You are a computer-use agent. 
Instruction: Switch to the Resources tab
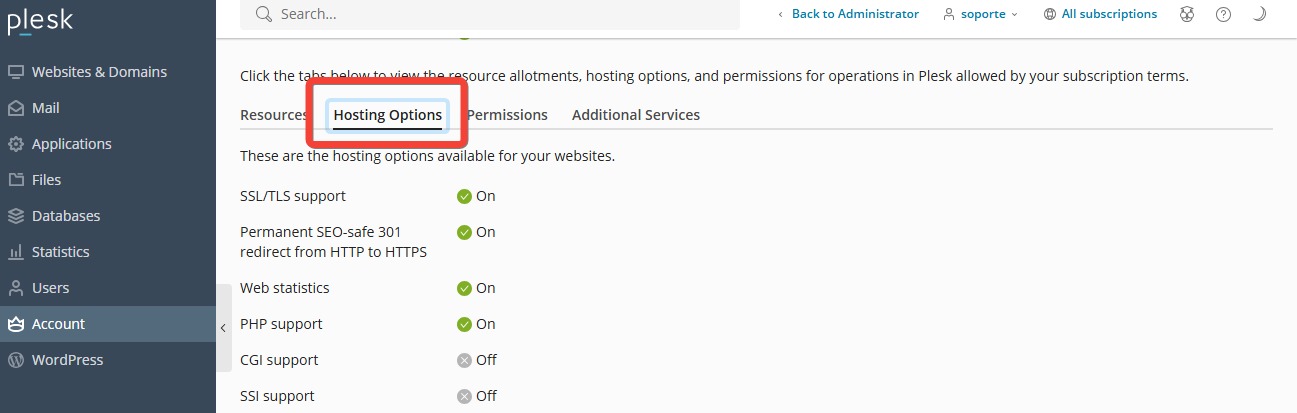click(274, 115)
